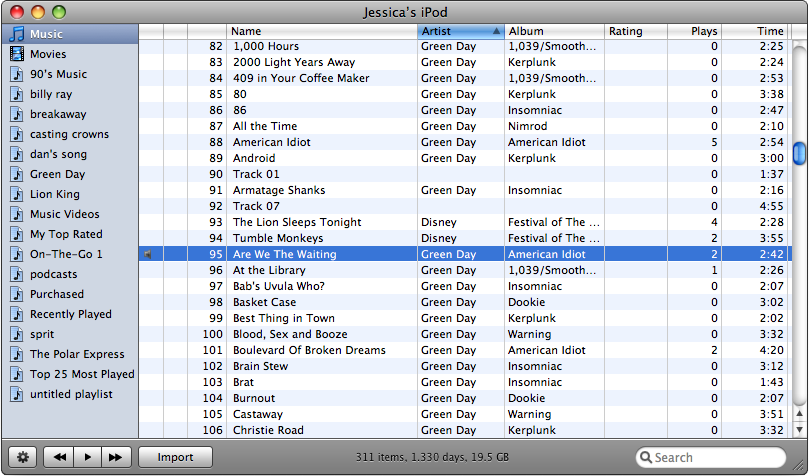The height and width of the screenshot is (476, 809).
Task: Click the window resize grip corner
Action: [x=800, y=467]
